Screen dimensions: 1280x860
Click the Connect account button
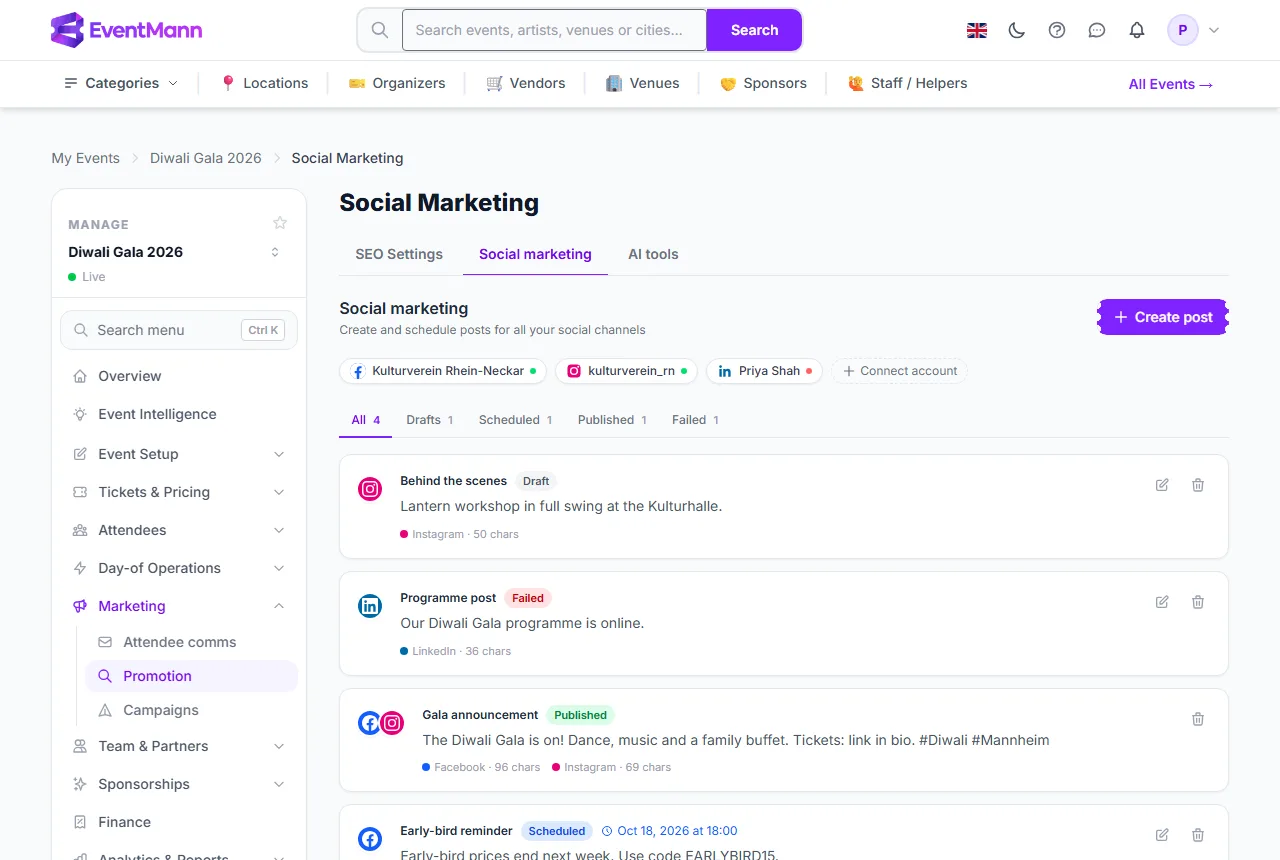point(900,371)
